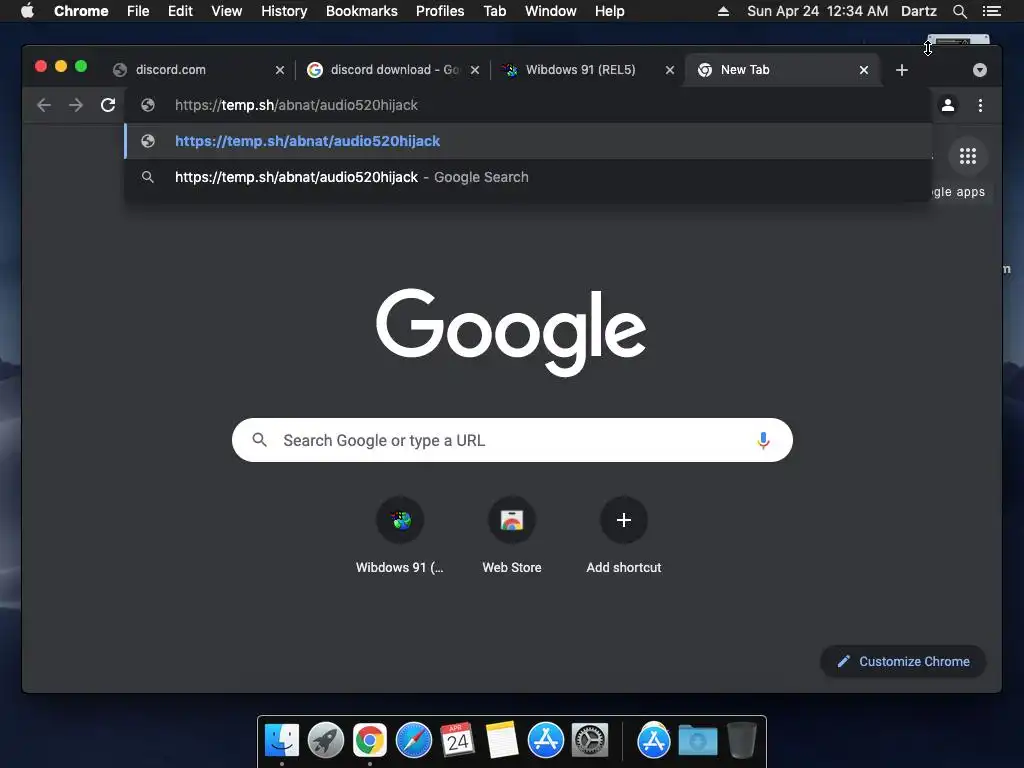Open Finder from the Dock

281,741
